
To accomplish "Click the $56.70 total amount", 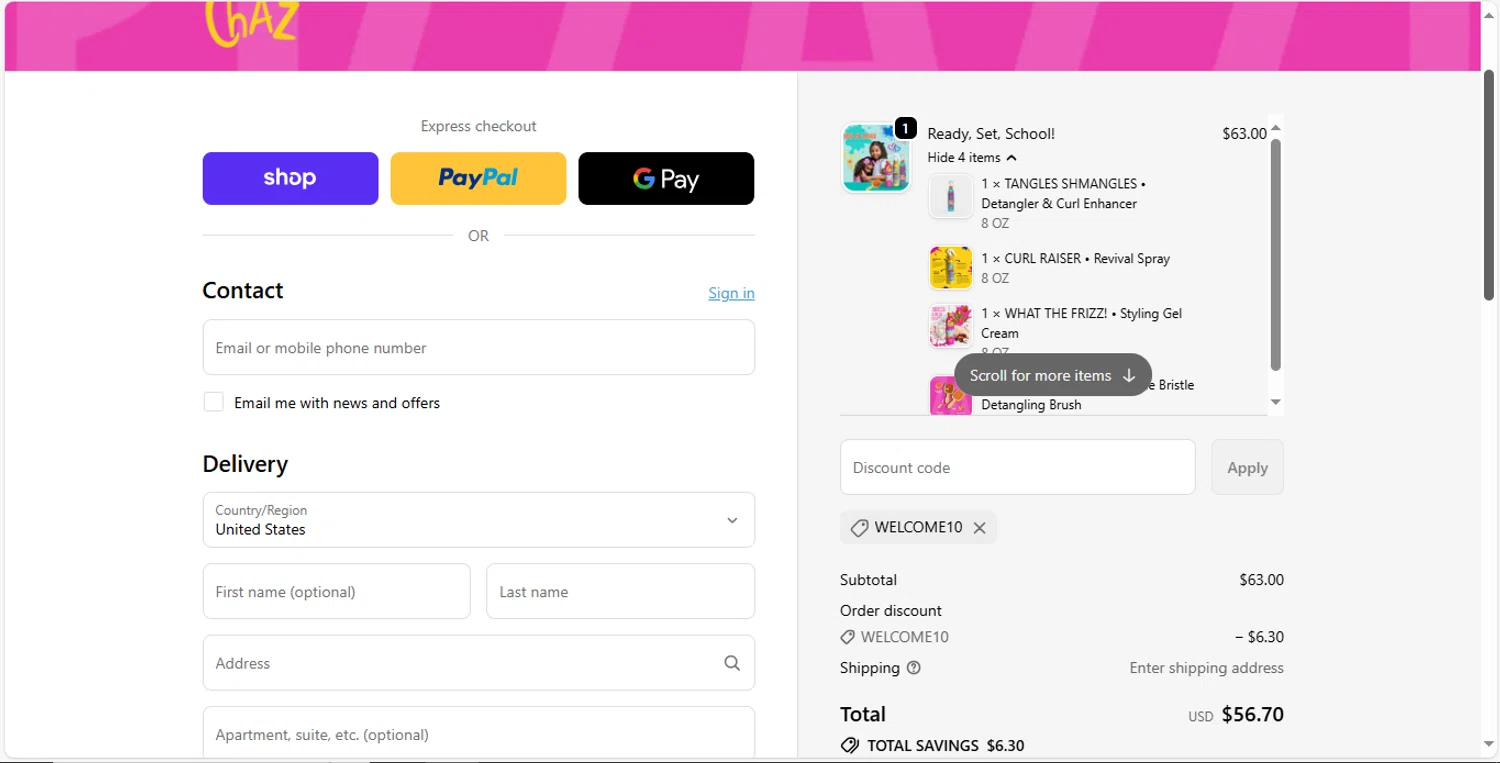I will (1253, 714).
